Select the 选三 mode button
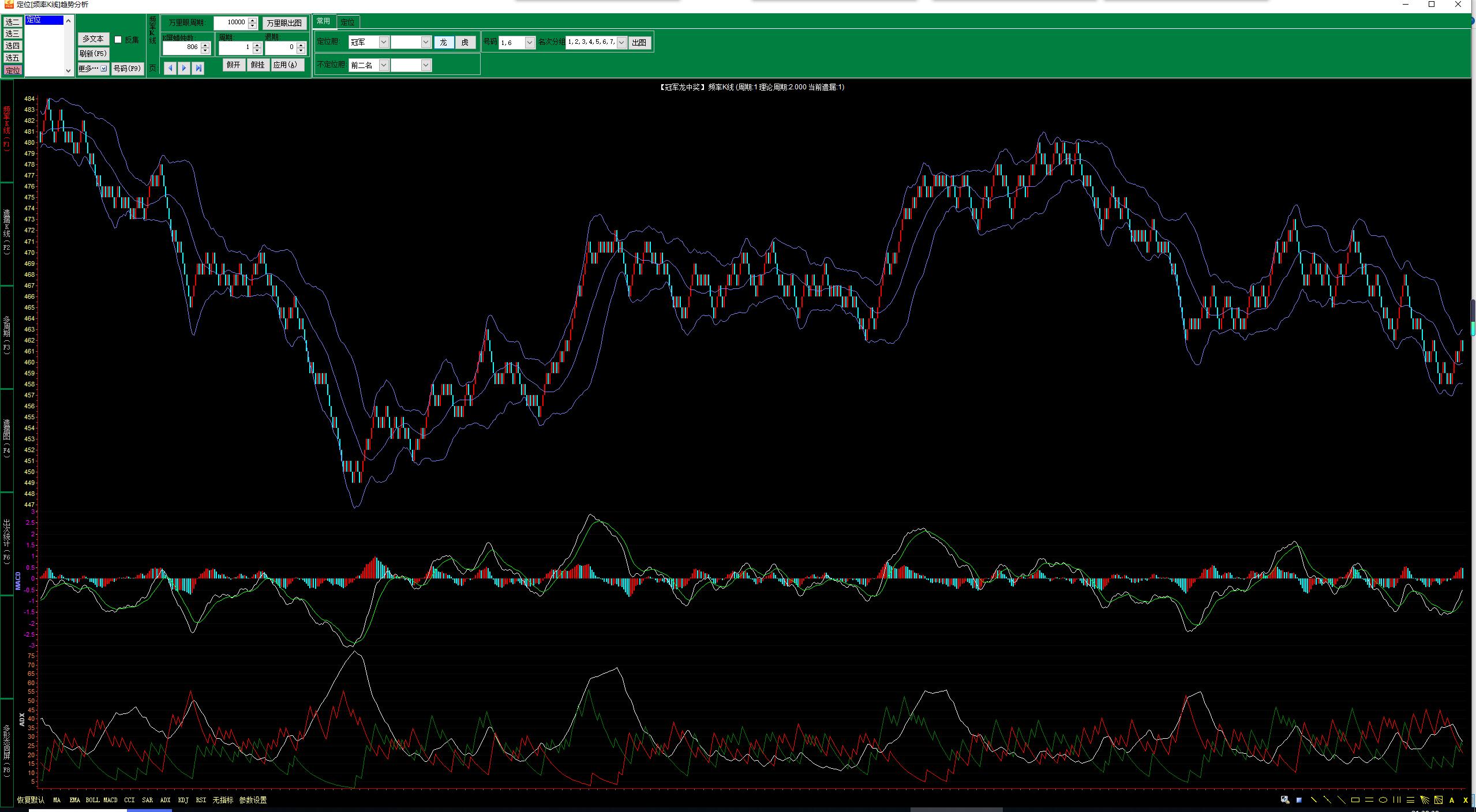Viewport: 1476px width, 812px height. (13, 33)
